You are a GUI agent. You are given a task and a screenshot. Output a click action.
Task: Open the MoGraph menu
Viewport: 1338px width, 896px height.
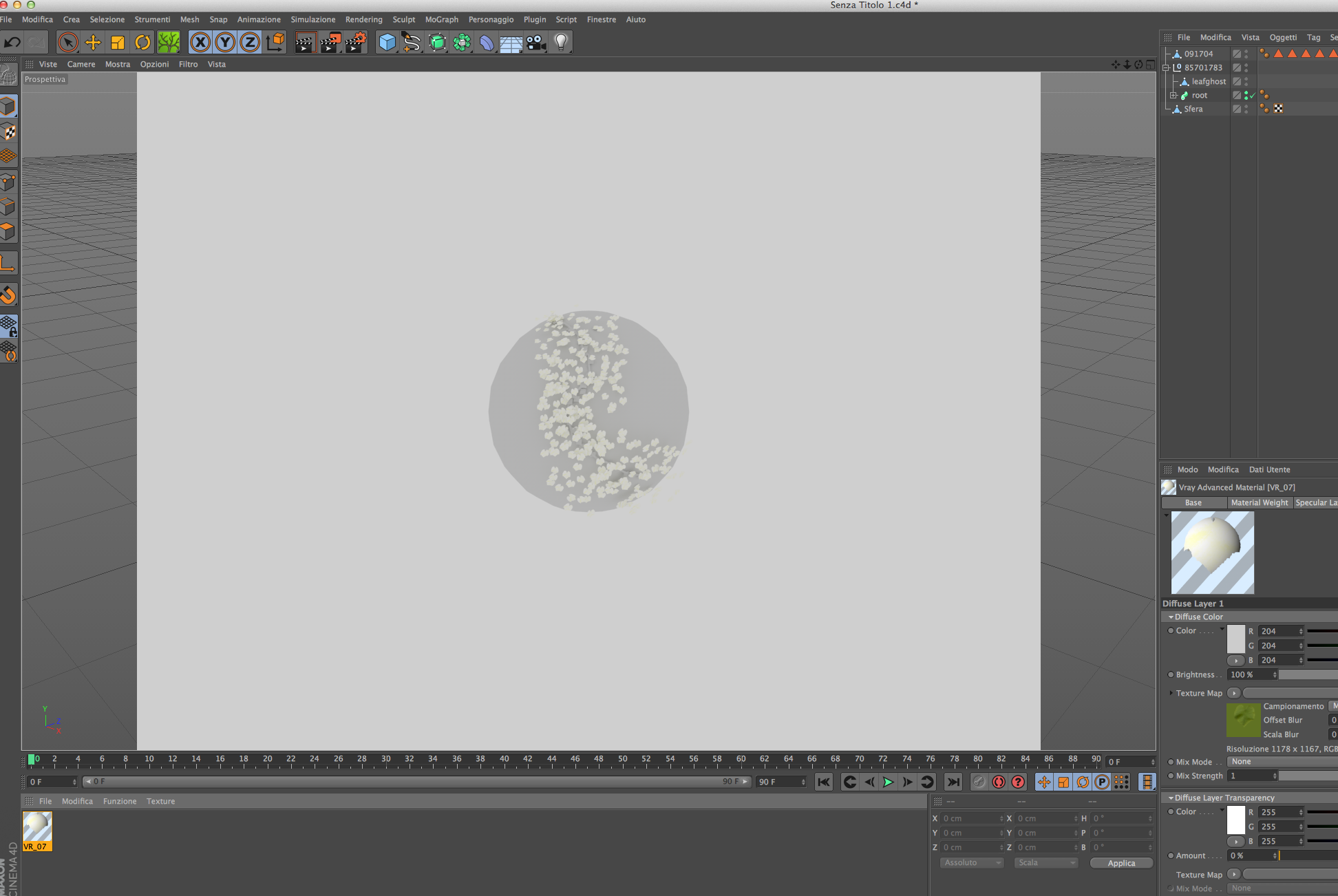441,19
